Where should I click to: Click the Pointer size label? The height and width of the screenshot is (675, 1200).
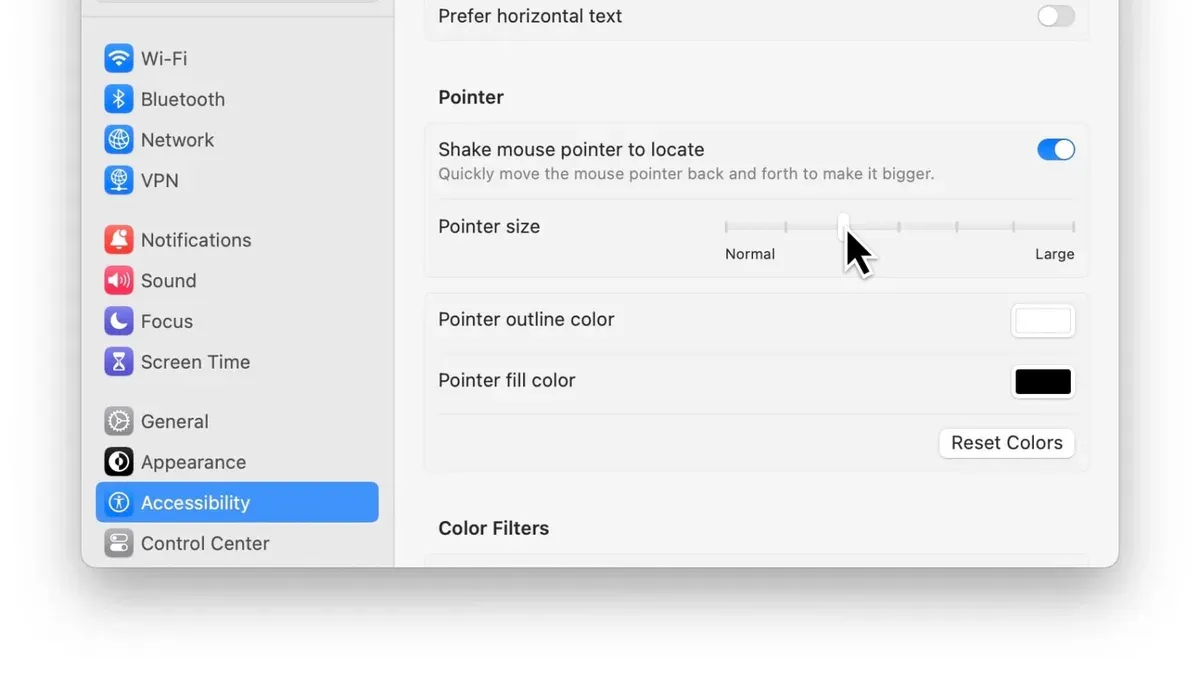coord(489,227)
